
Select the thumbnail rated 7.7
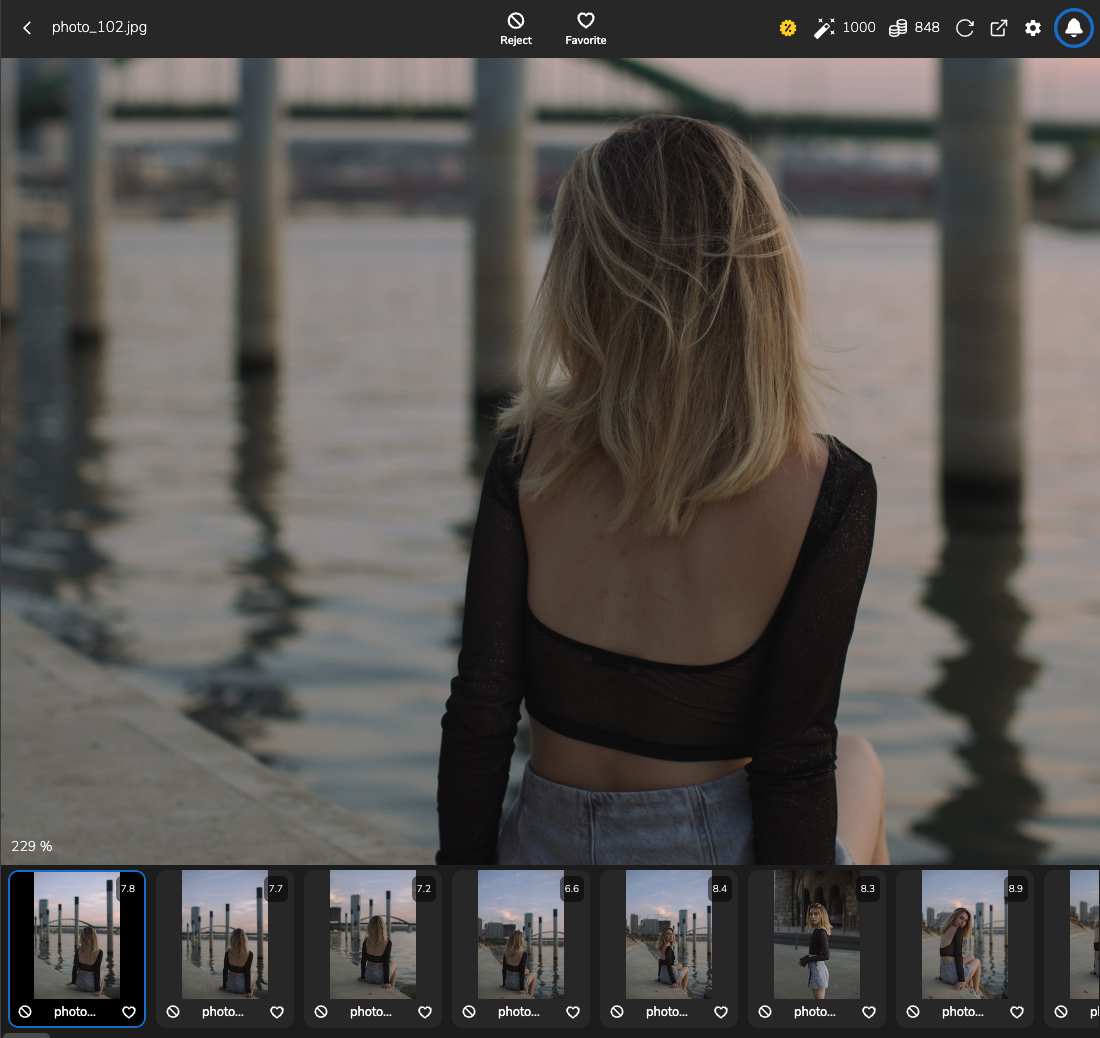click(x=224, y=935)
